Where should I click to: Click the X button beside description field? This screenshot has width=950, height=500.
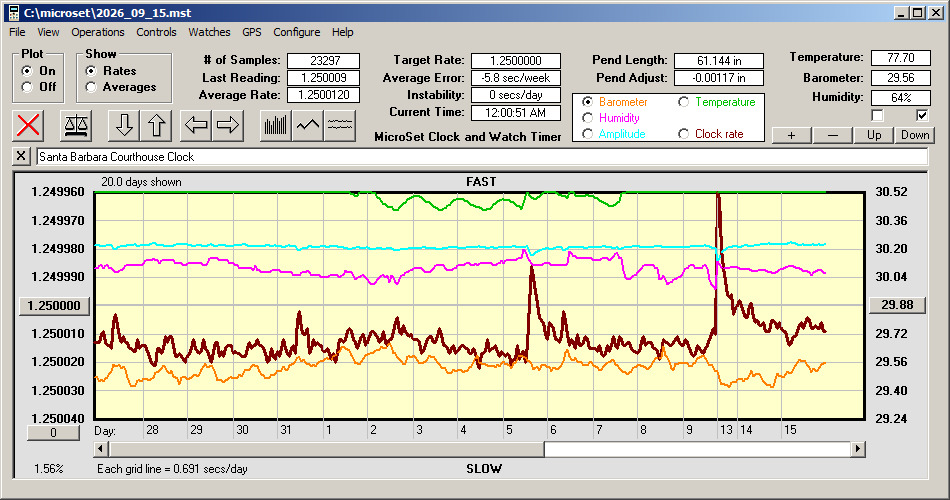coord(21,156)
